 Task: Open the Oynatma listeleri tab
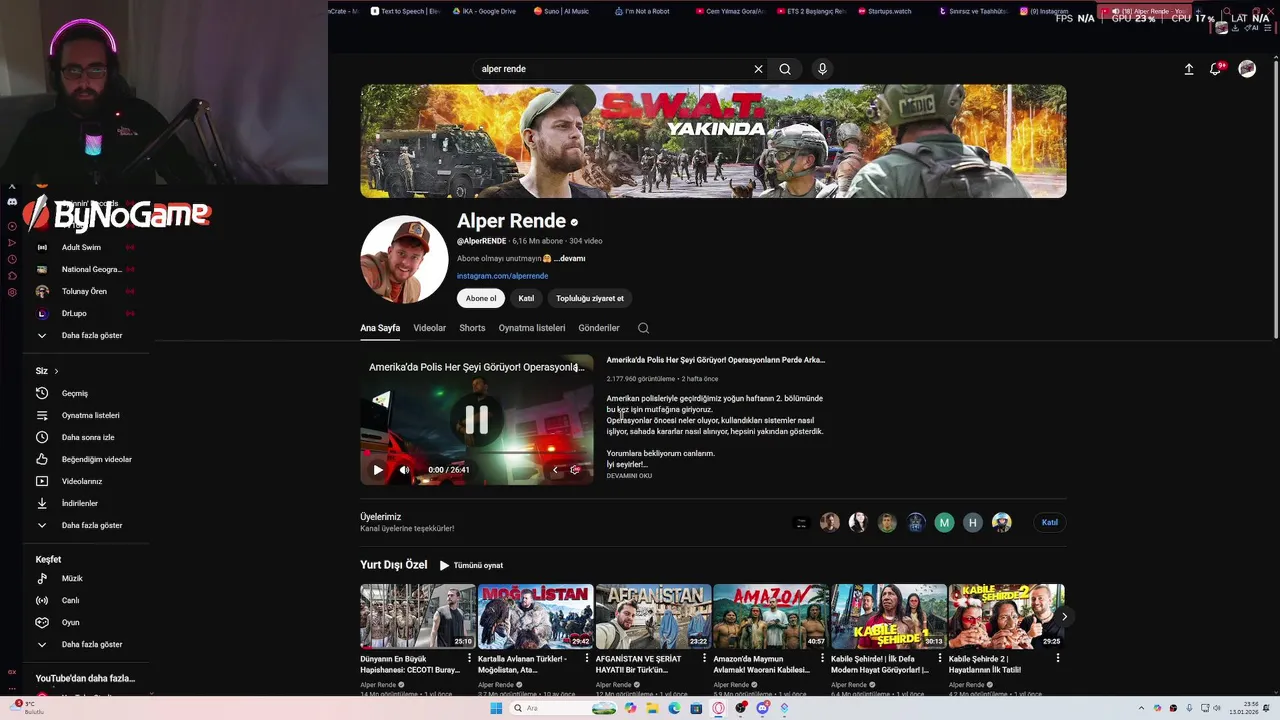tap(532, 328)
